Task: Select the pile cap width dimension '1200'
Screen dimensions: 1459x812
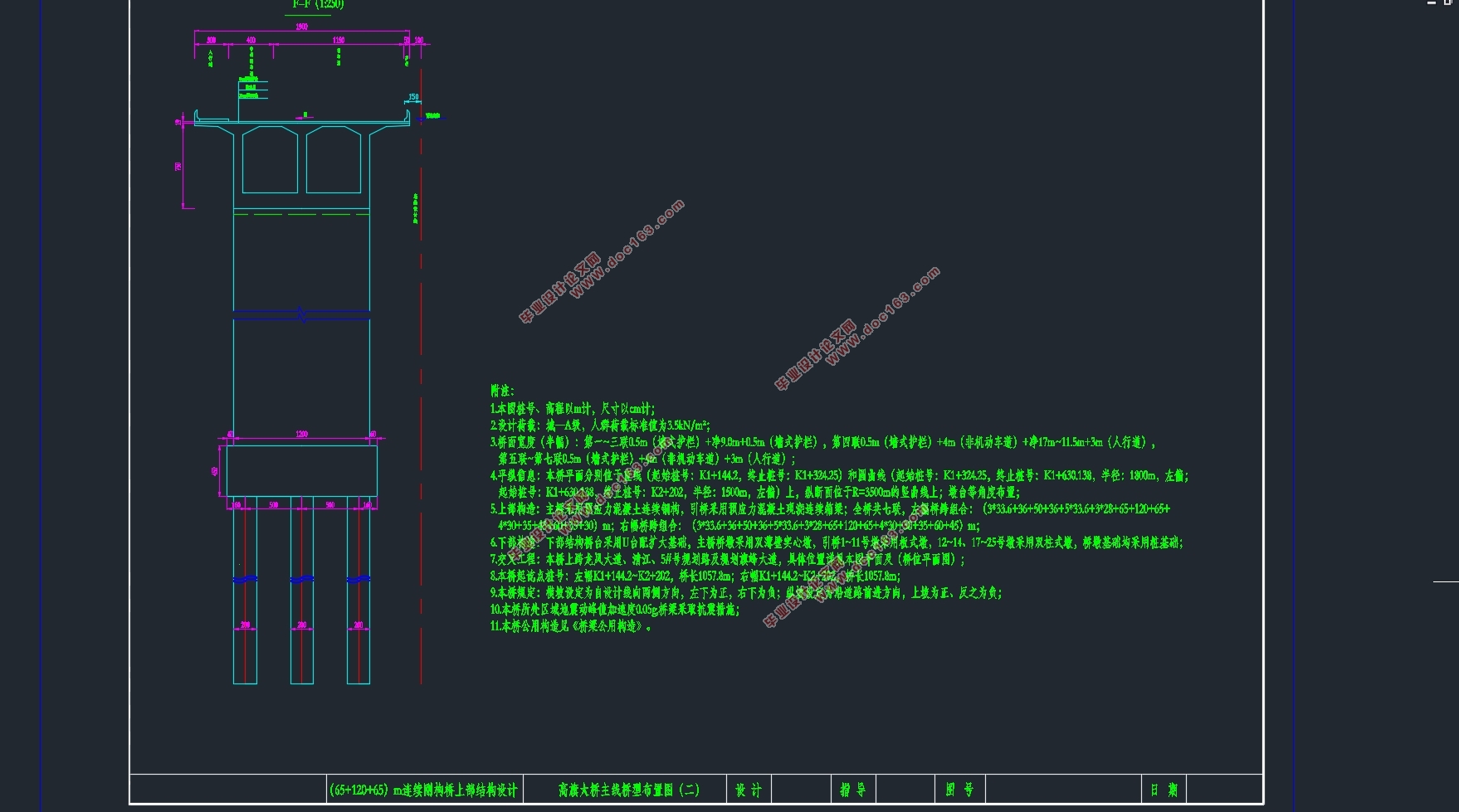Action: tap(302, 435)
